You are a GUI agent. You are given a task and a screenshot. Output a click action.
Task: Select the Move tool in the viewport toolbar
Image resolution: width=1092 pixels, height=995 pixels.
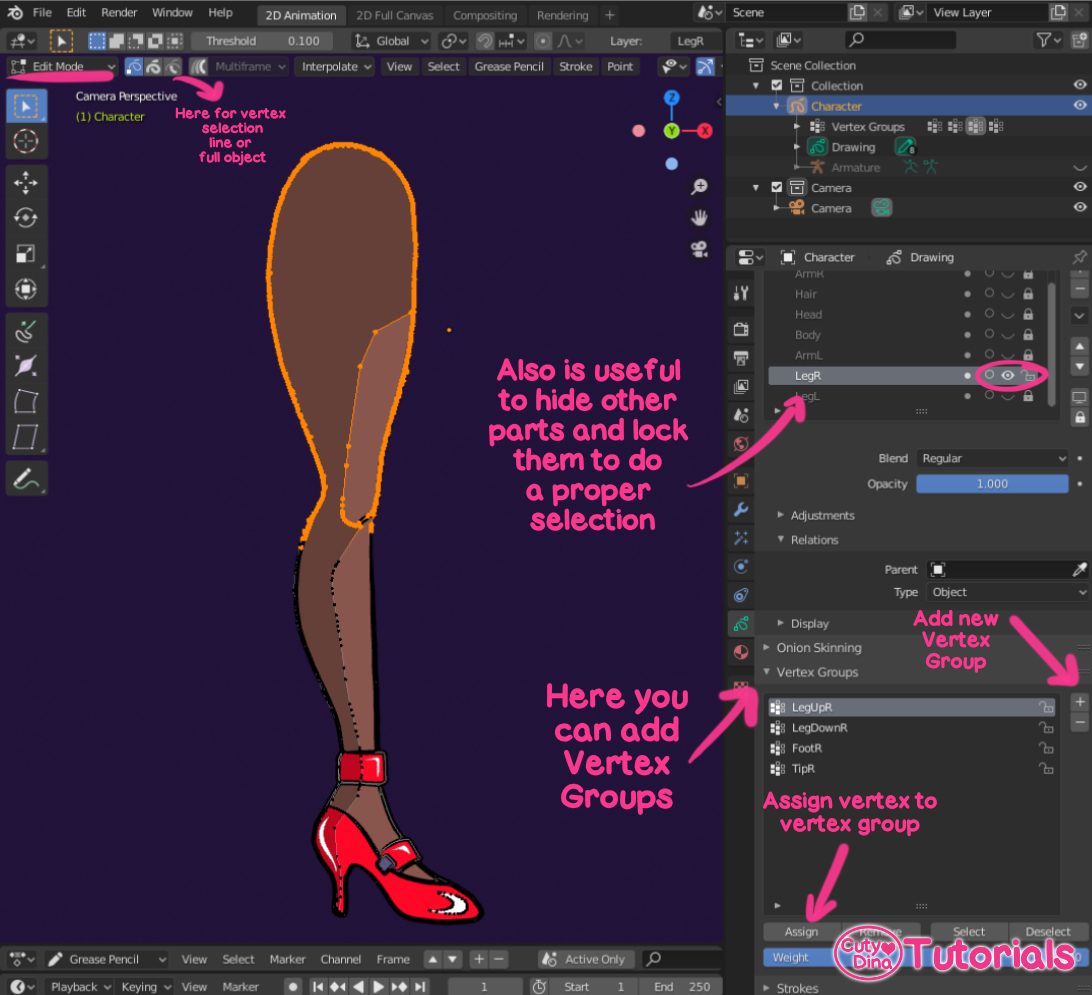[26, 181]
